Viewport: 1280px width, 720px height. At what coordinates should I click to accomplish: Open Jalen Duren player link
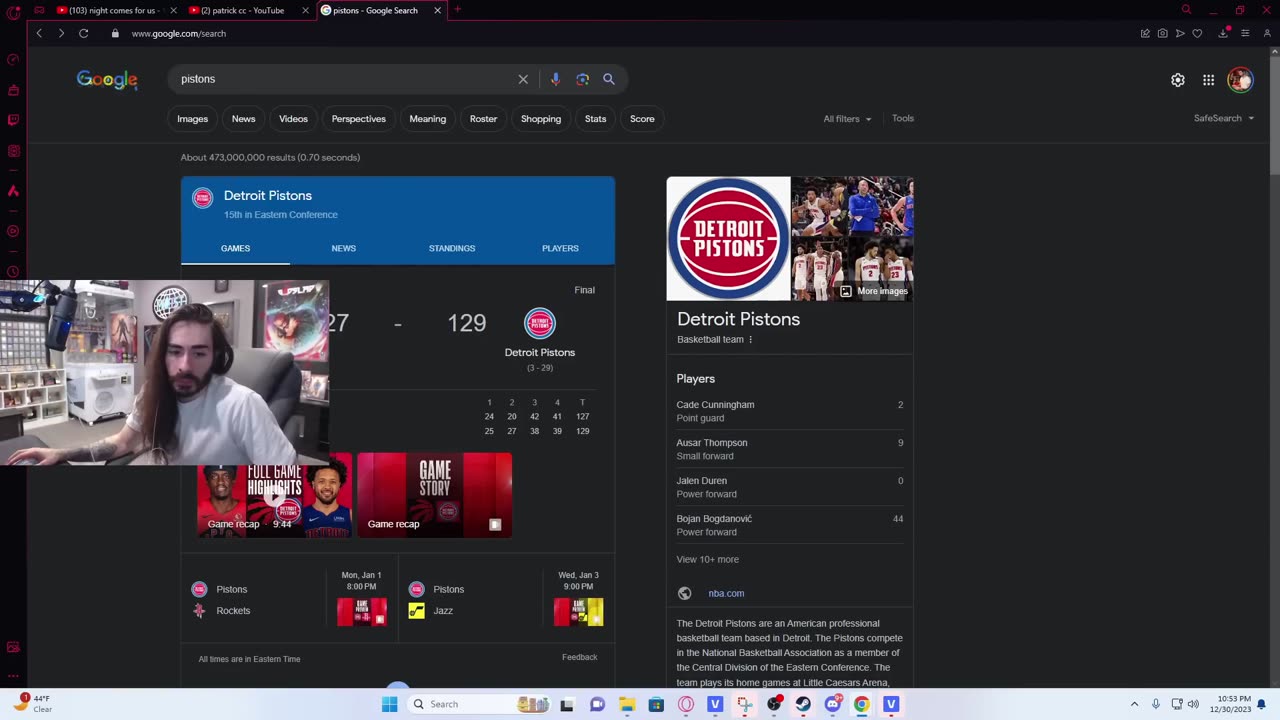pyautogui.click(x=701, y=481)
